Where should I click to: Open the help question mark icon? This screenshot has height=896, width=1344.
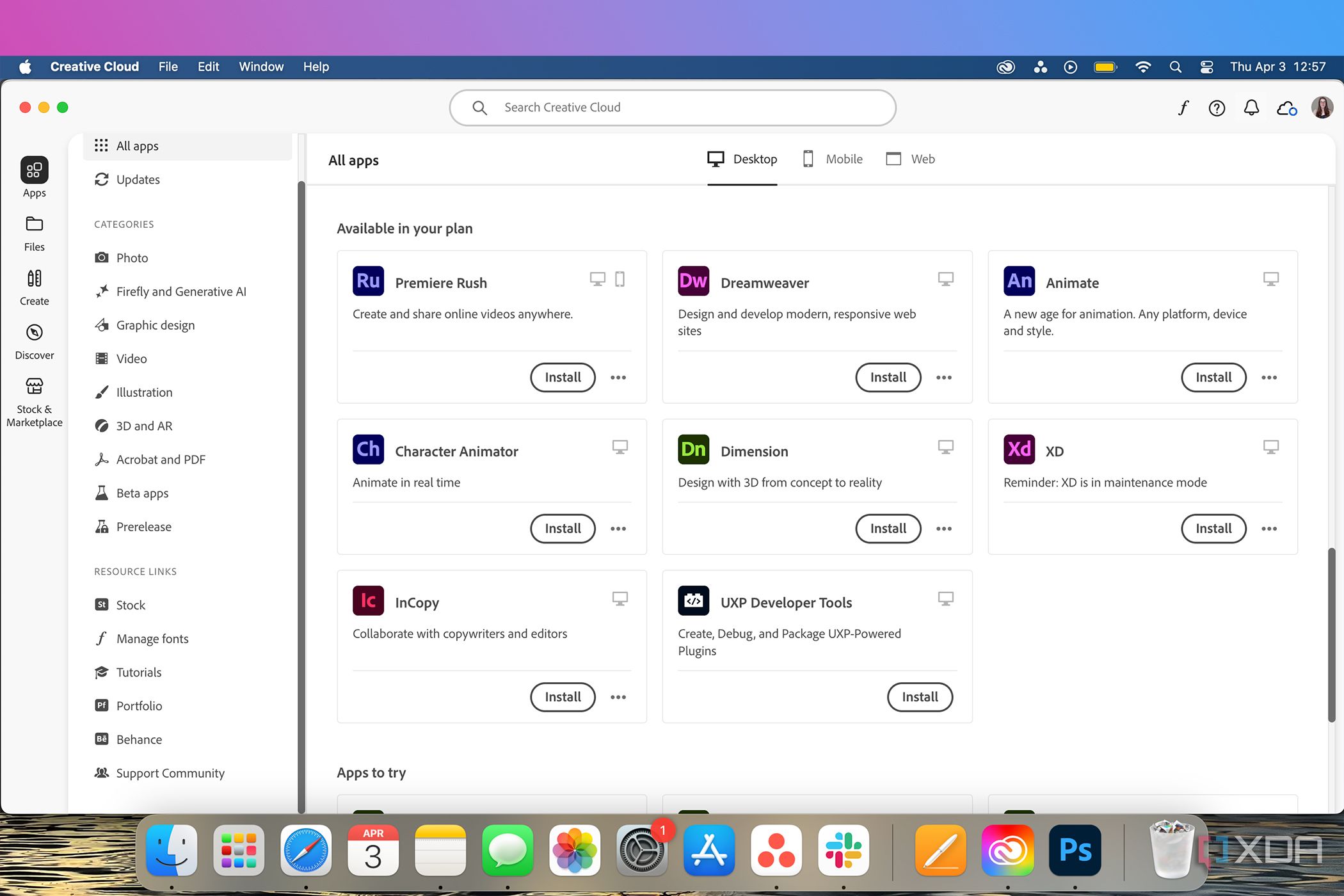(1217, 108)
